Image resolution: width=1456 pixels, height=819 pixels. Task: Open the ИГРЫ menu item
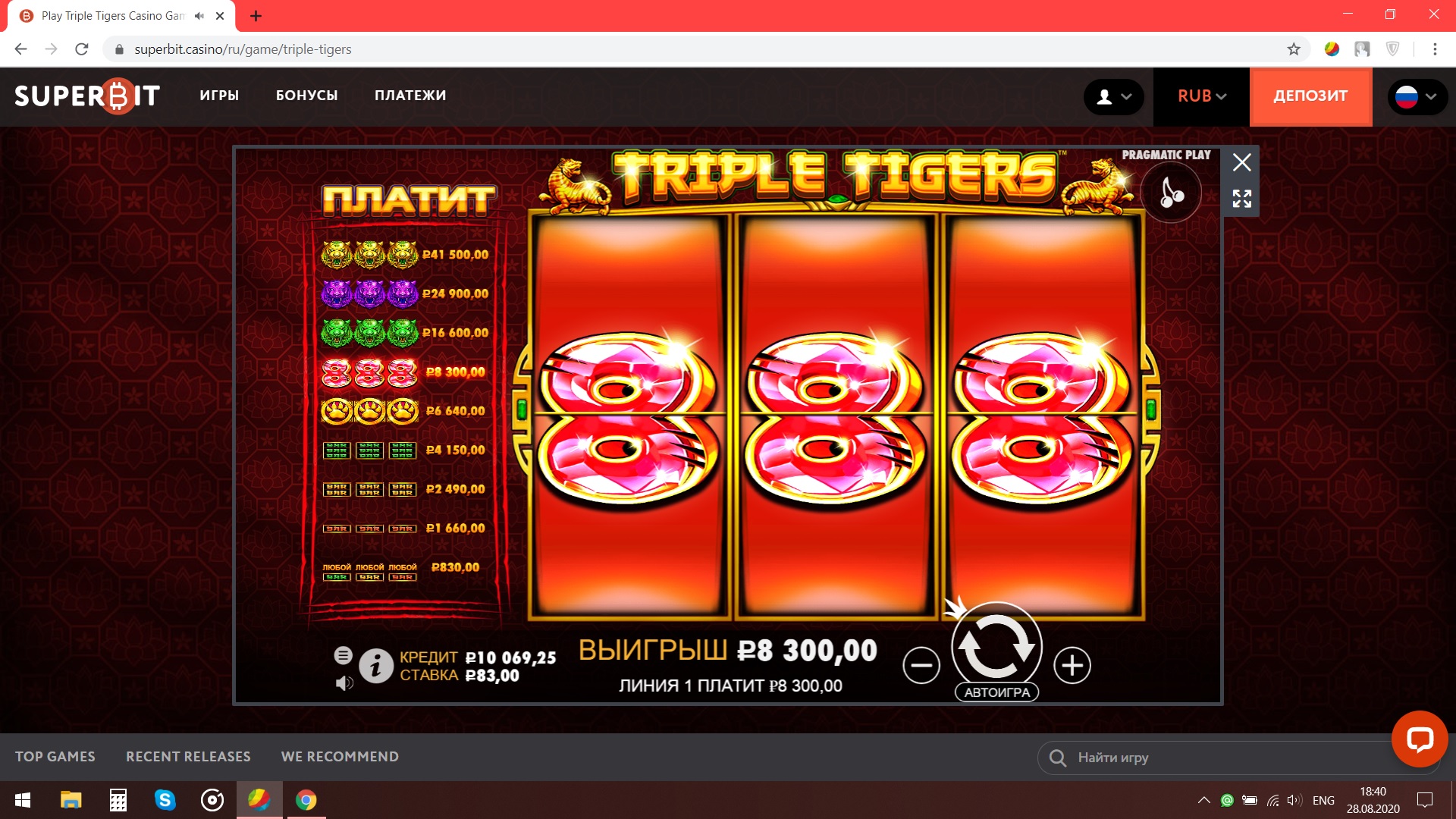[219, 96]
